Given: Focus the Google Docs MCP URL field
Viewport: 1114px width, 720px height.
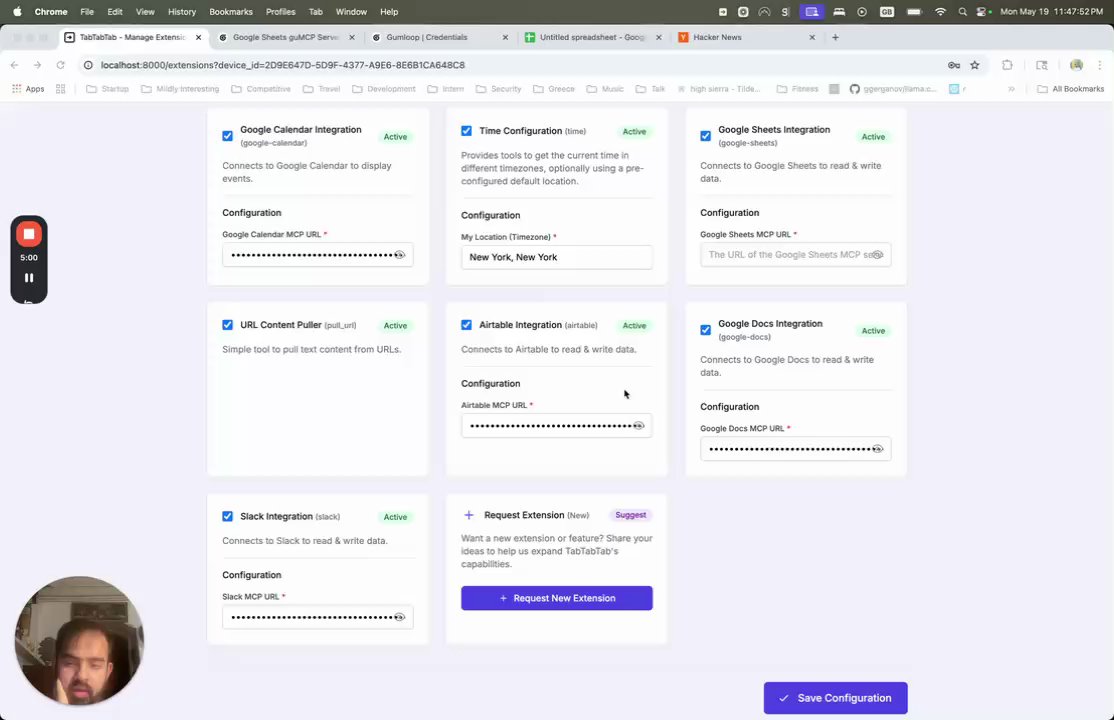Looking at the screenshot, I should click(796, 448).
